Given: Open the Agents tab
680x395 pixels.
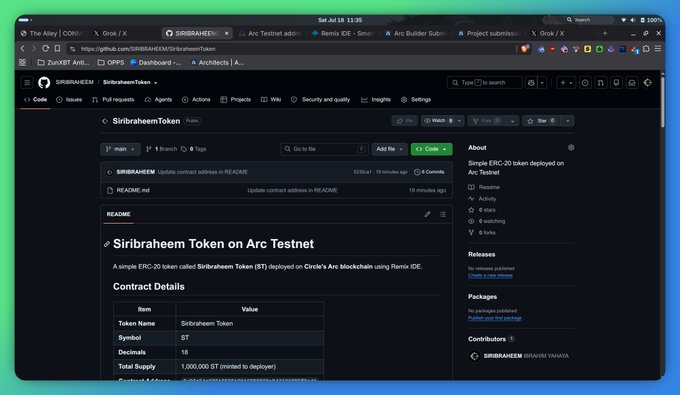Looking at the screenshot, I should pyautogui.click(x=158, y=100).
